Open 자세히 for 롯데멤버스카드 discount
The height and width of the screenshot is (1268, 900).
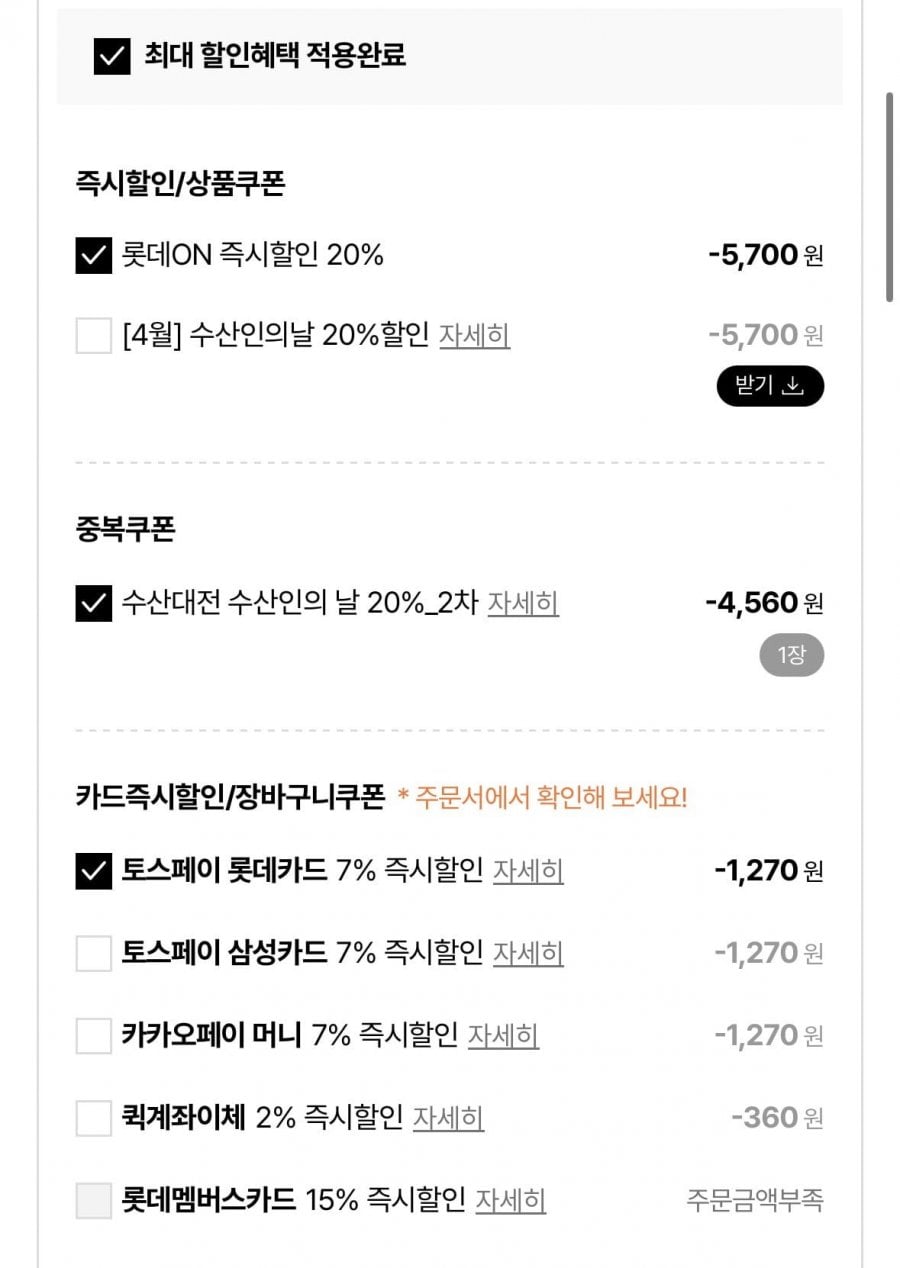510,1199
